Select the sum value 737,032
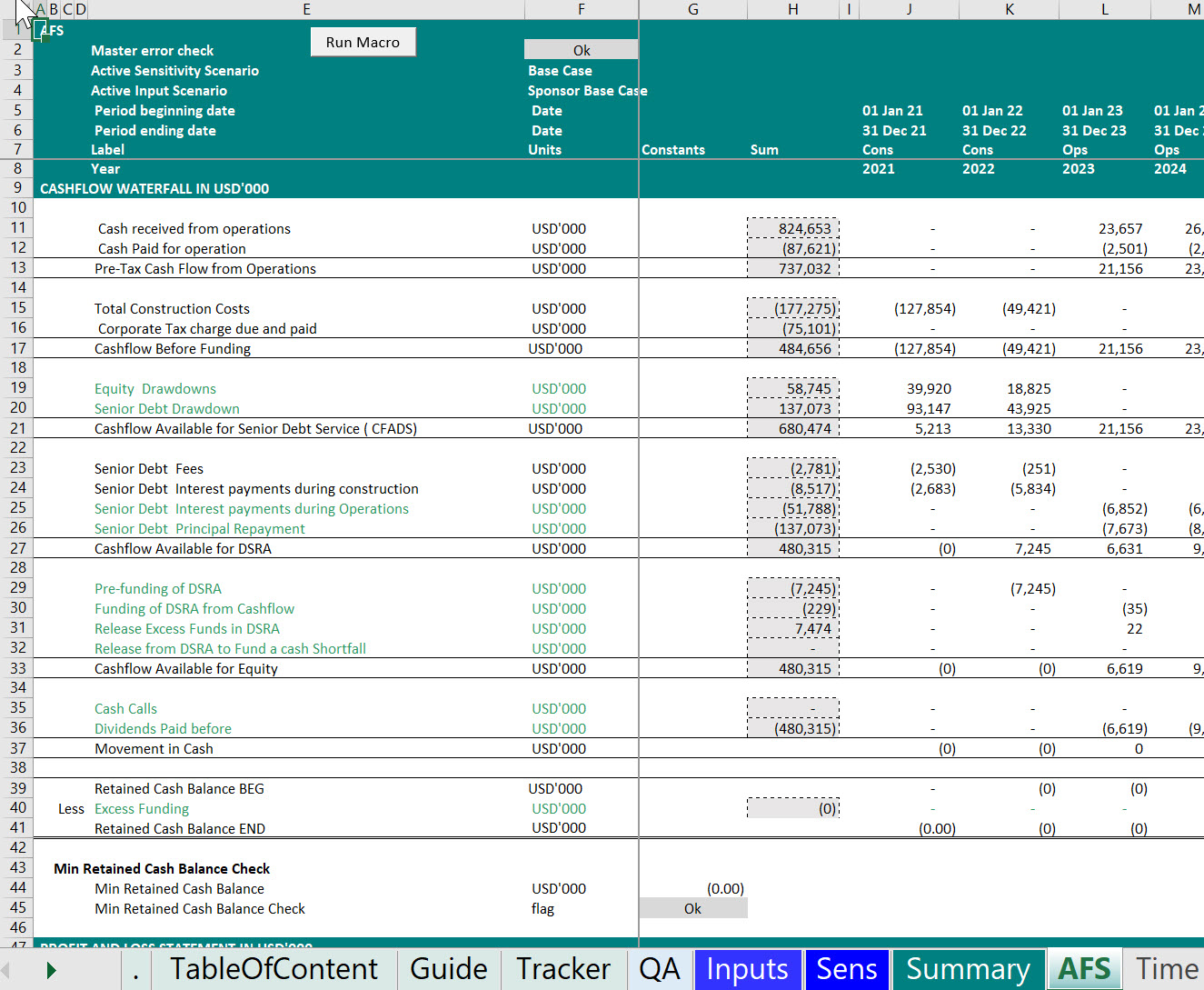Image resolution: width=1204 pixels, height=990 pixels. point(793,268)
